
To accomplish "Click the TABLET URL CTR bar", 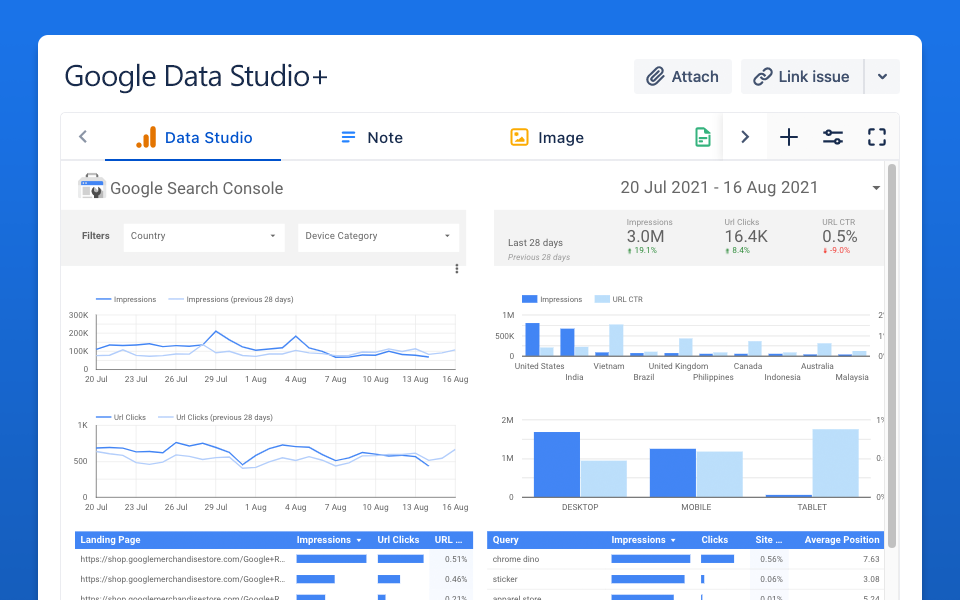I will [836, 463].
